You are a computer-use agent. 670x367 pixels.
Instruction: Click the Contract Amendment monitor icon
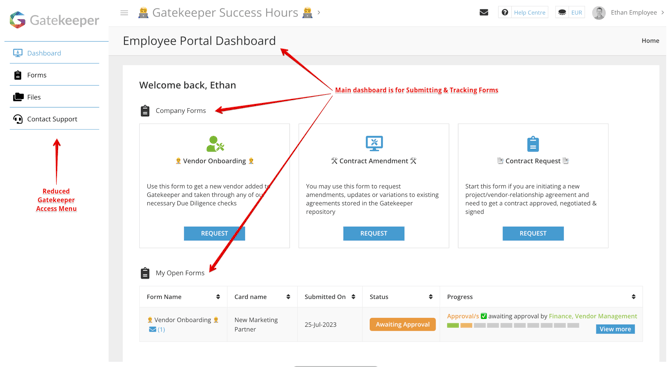tap(374, 144)
